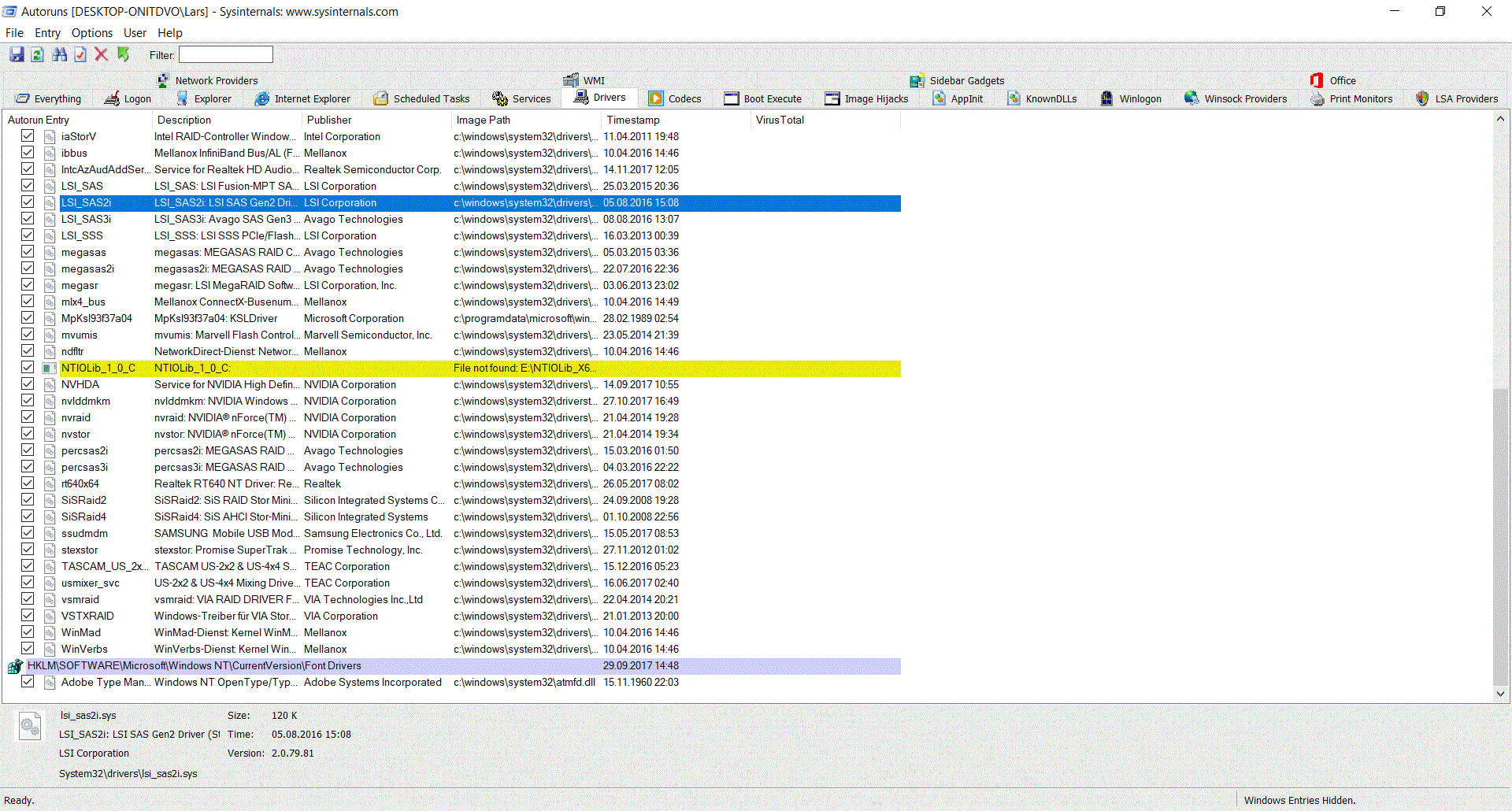The image size is (1512, 811).
Task: Open Network Providers tab via its icon
Action: (163, 80)
